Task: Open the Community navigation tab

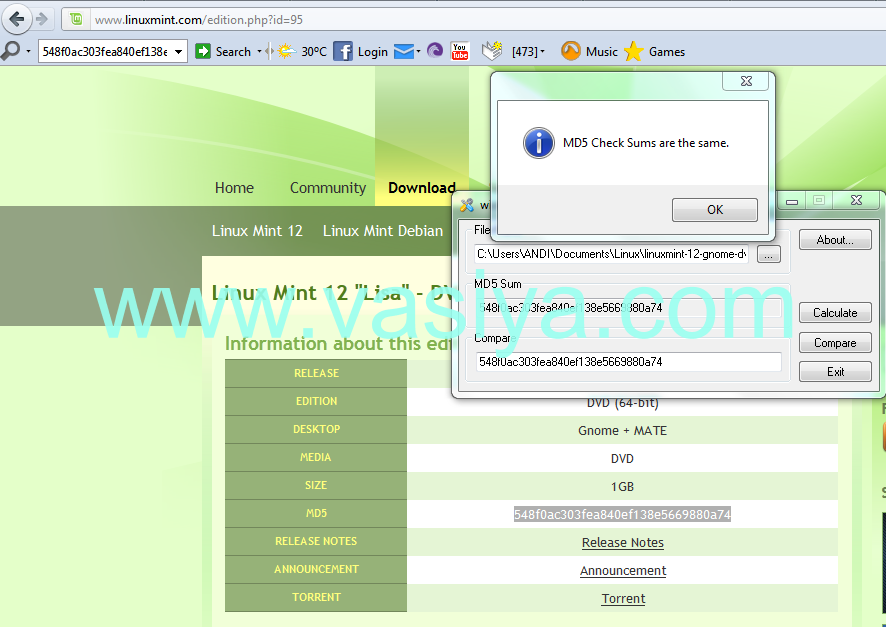Action: [x=328, y=188]
